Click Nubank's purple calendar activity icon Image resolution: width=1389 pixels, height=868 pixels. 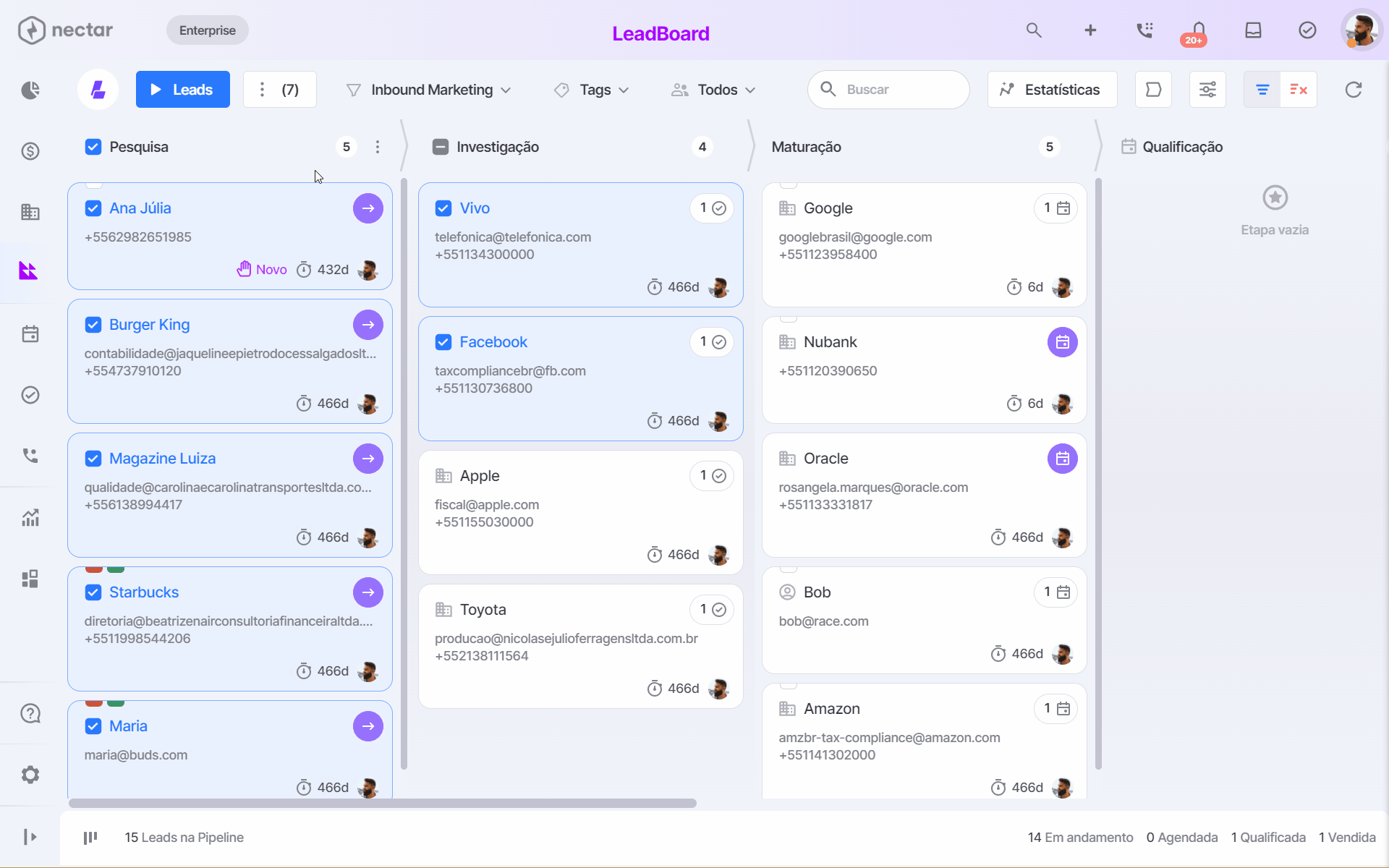tap(1062, 342)
